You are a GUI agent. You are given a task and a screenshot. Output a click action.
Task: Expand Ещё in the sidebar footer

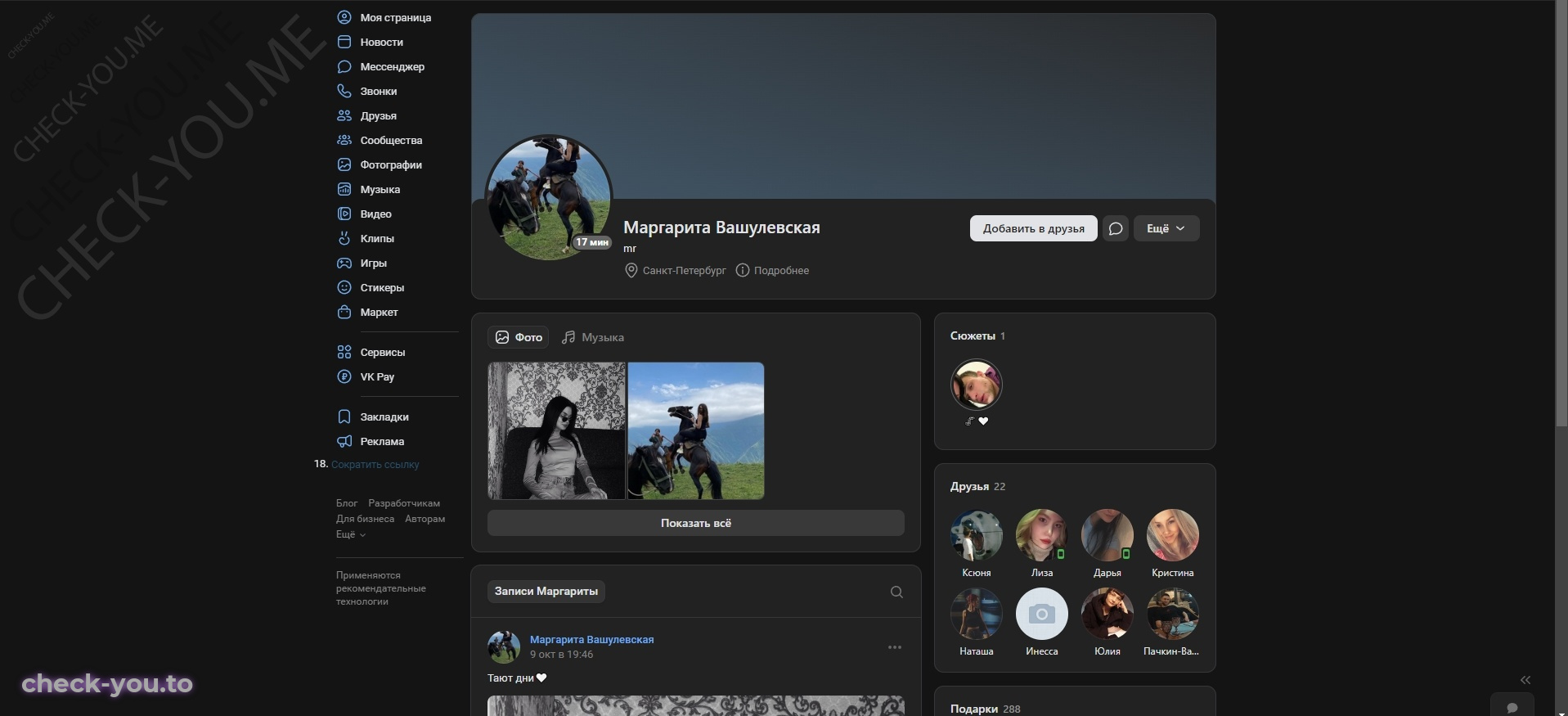[x=351, y=534]
